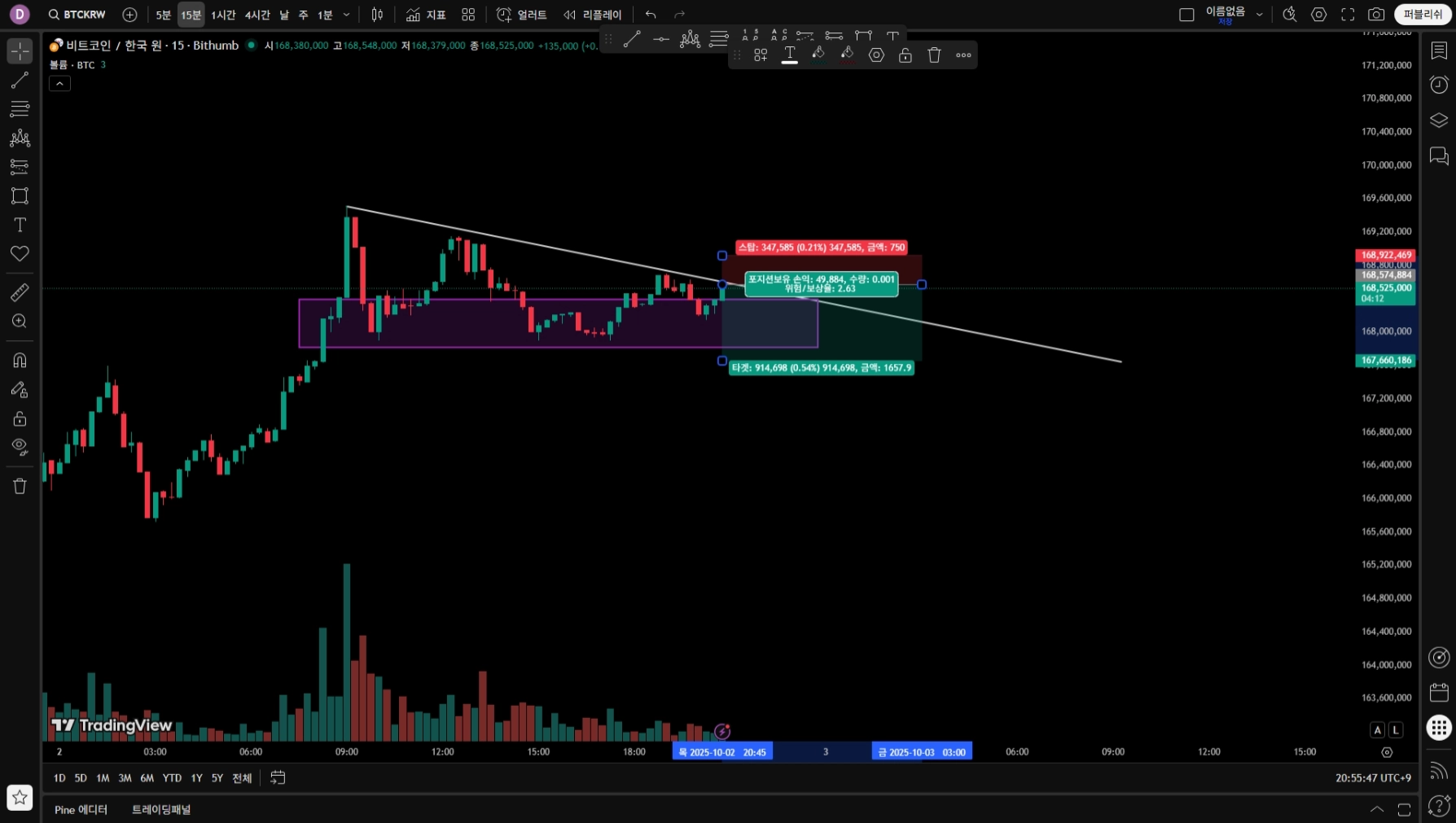Open drawing templates in floating toolbar
This screenshot has width=1456, height=823.
[x=761, y=55]
